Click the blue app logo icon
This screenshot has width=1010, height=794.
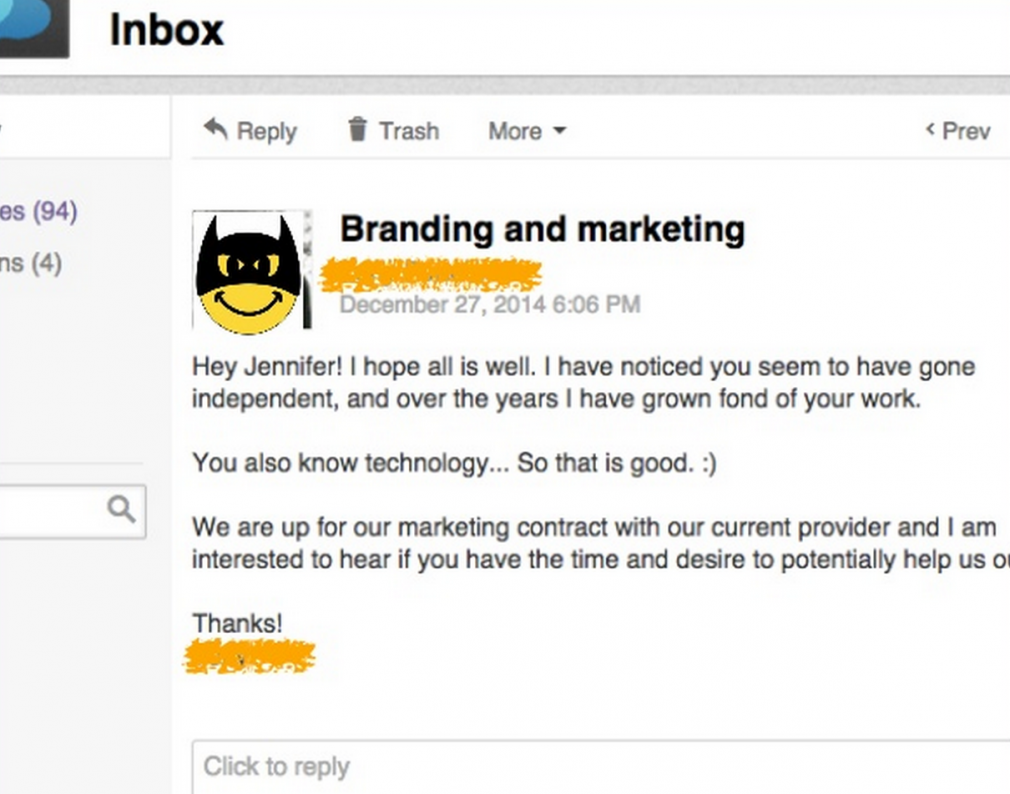point(34,28)
